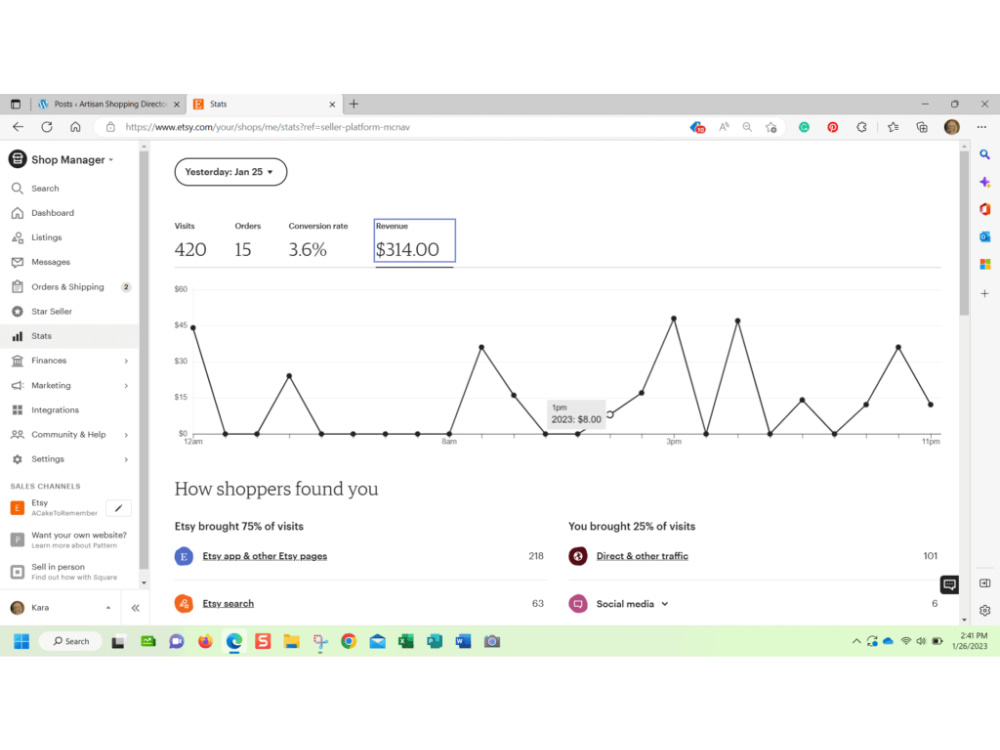Go to browser home page

point(75,127)
